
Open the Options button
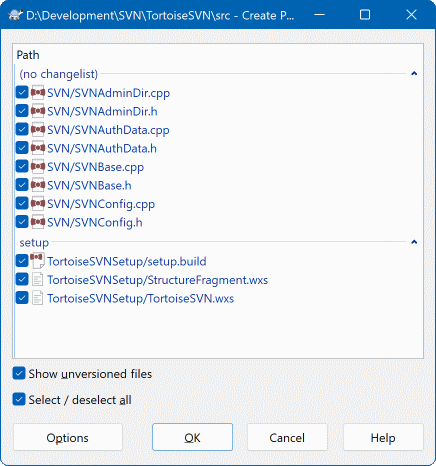click(x=68, y=437)
